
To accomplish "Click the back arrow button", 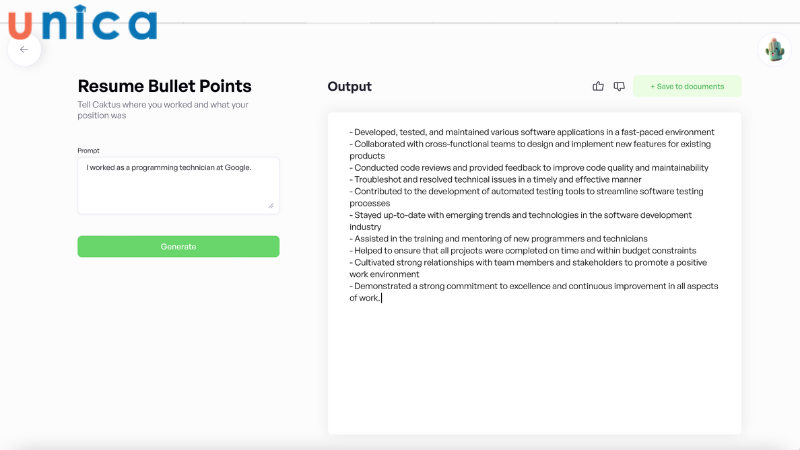I will tap(24, 49).
